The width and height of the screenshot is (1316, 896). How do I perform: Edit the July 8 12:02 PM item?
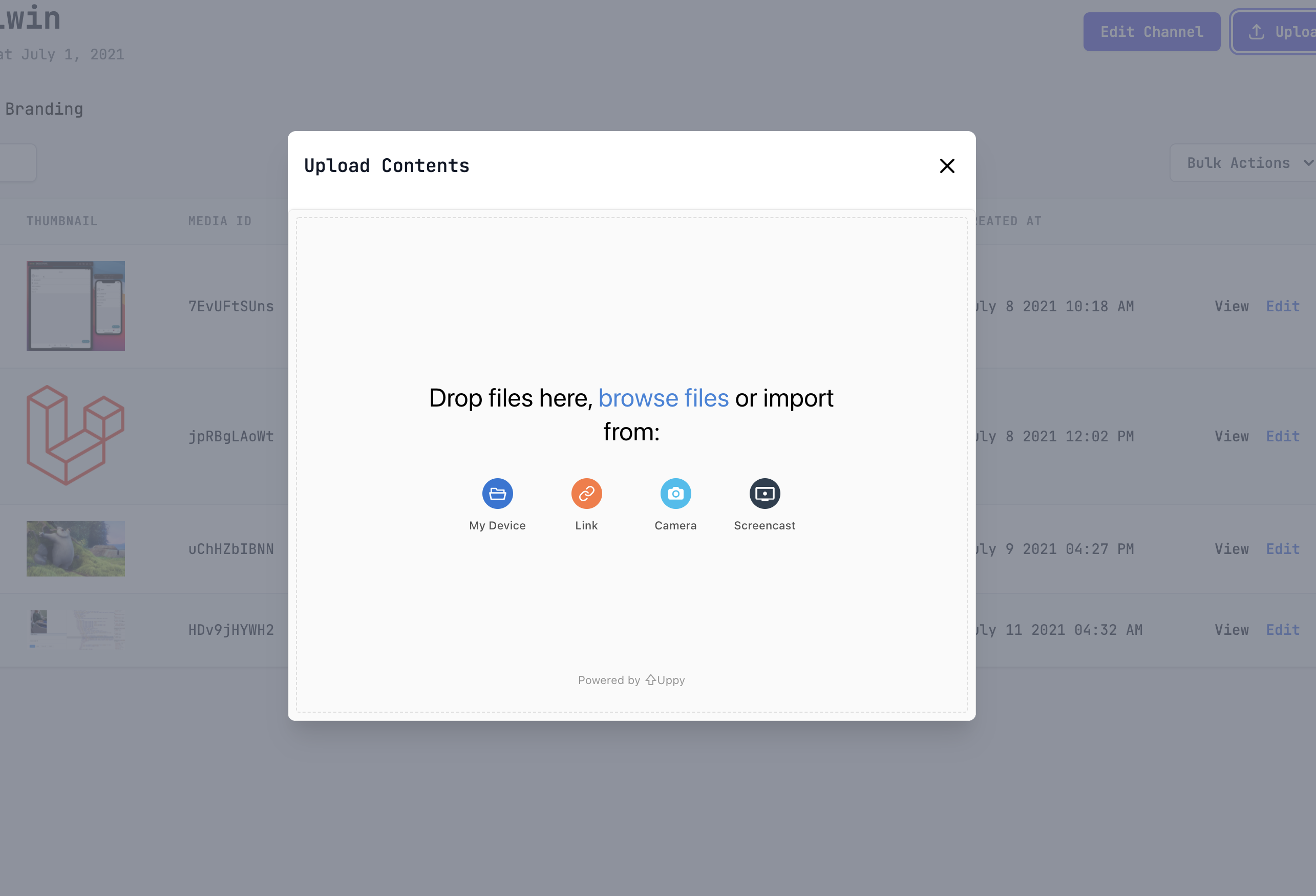click(x=1283, y=436)
